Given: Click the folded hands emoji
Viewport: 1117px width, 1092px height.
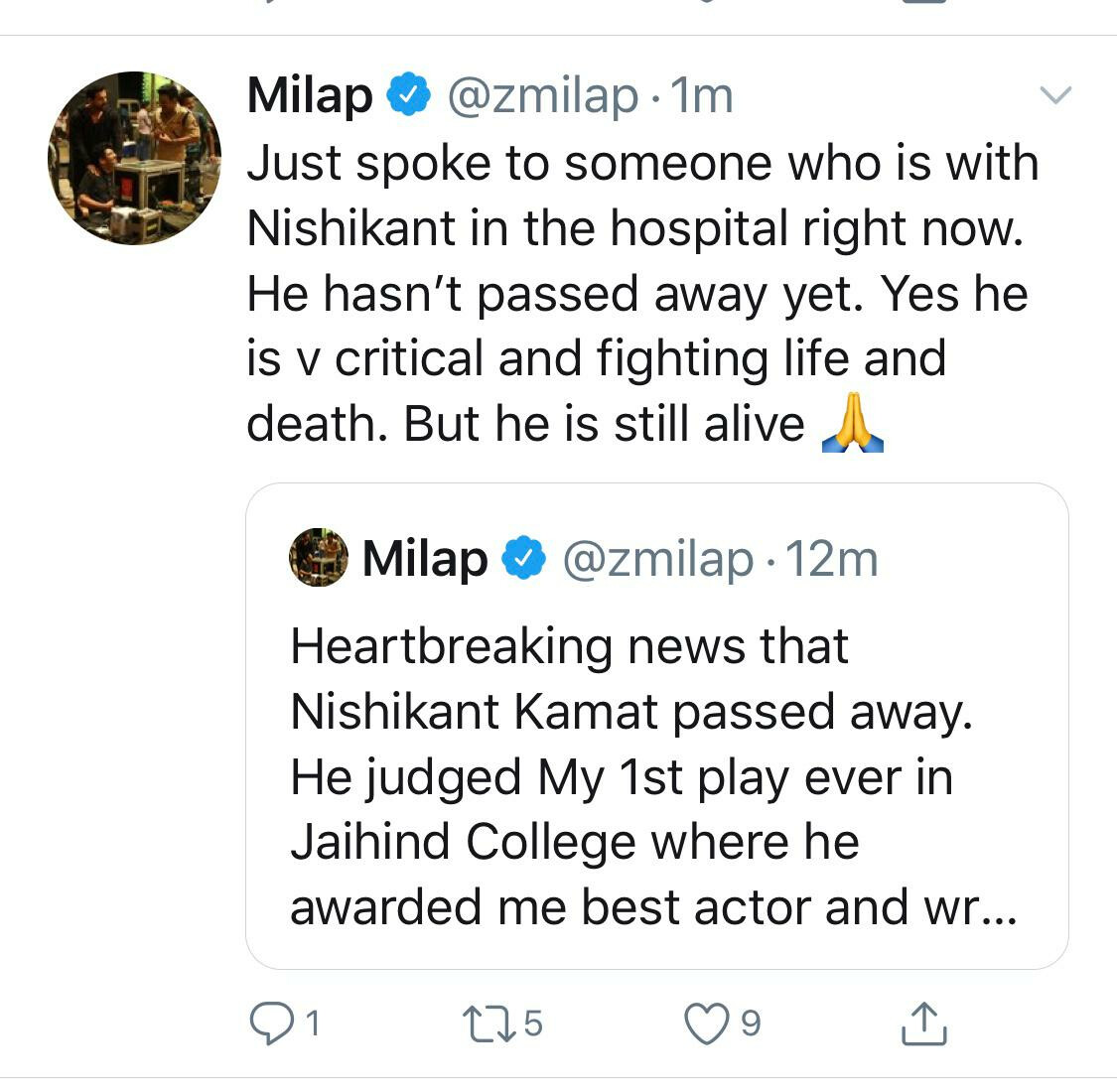Looking at the screenshot, I should (x=853, y=425).
